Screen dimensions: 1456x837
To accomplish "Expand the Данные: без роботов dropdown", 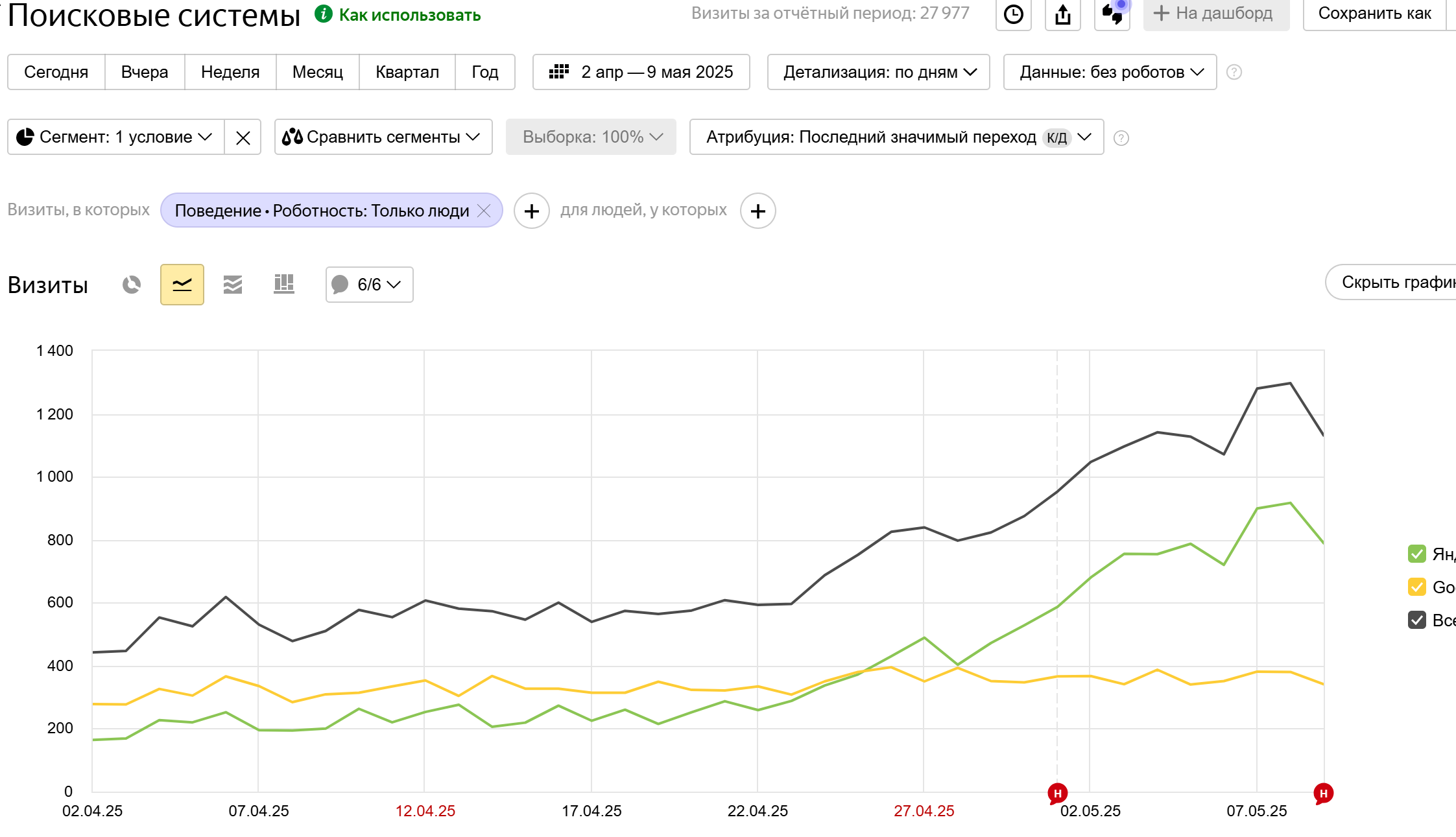I will 1110,72.
